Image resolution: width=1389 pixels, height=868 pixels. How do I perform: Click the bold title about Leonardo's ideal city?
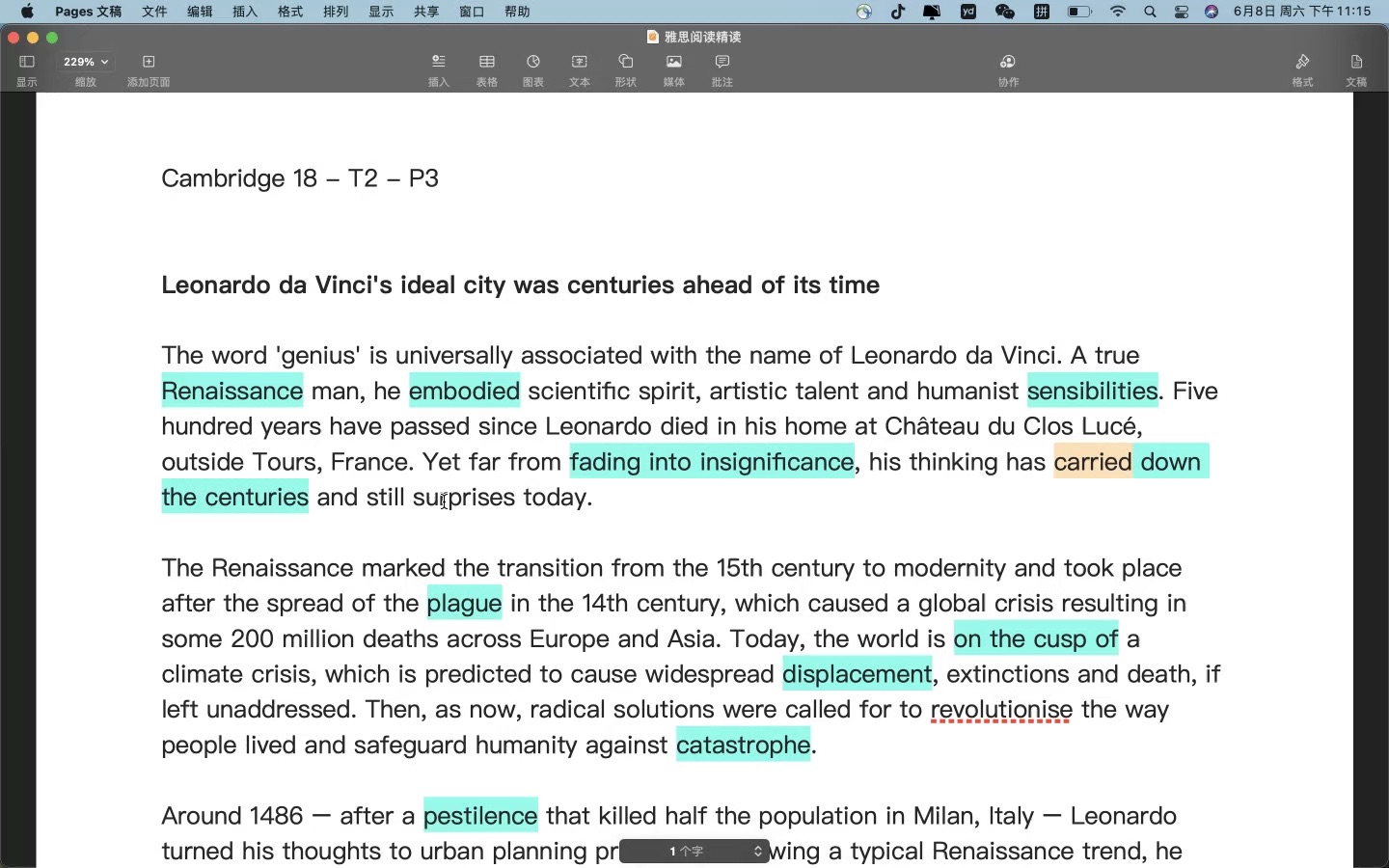520,285
